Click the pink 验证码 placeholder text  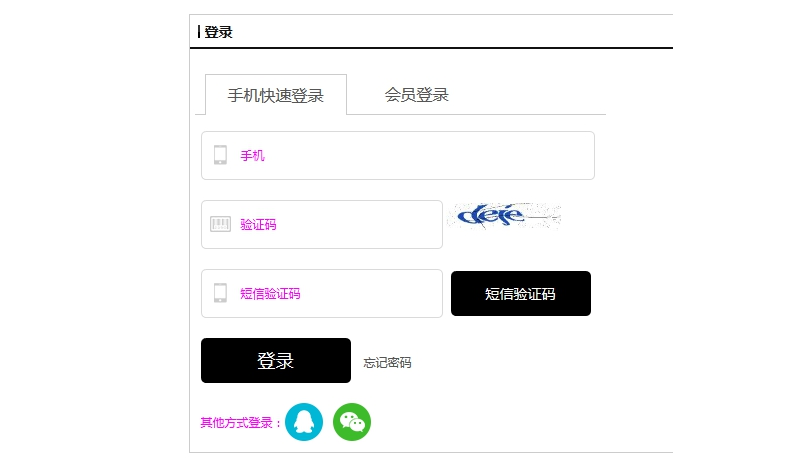pyautogui.click(x=259, y=224)
